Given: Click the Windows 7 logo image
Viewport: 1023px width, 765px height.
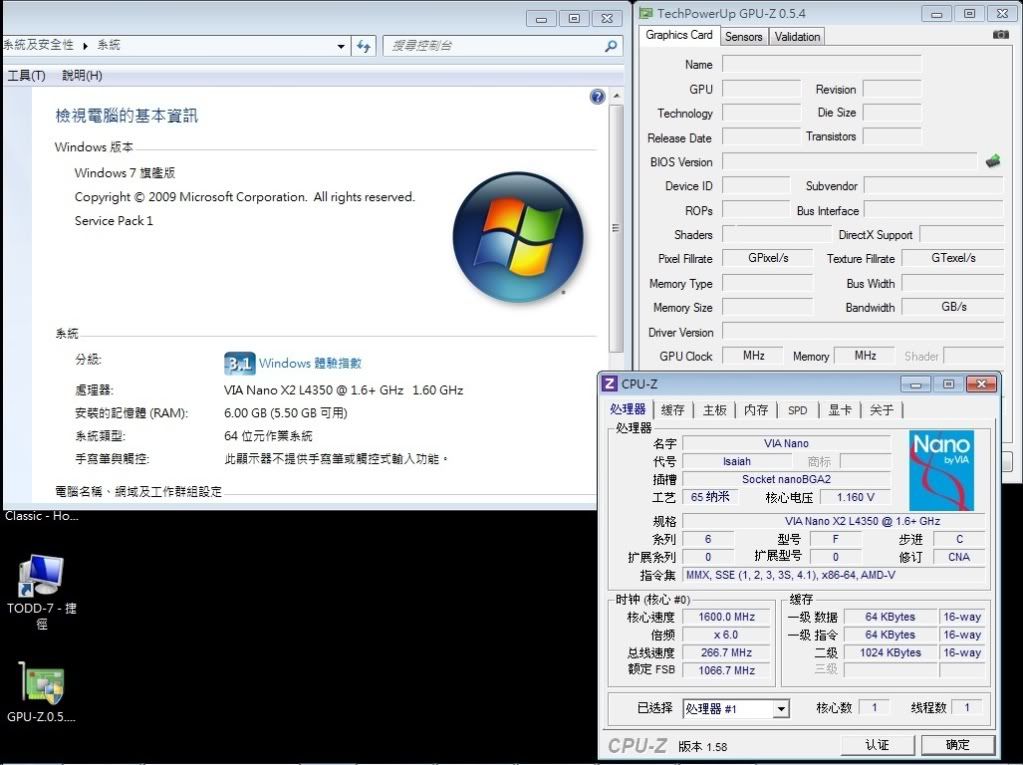Looking at the screenshot, I should tap(518, 237).
